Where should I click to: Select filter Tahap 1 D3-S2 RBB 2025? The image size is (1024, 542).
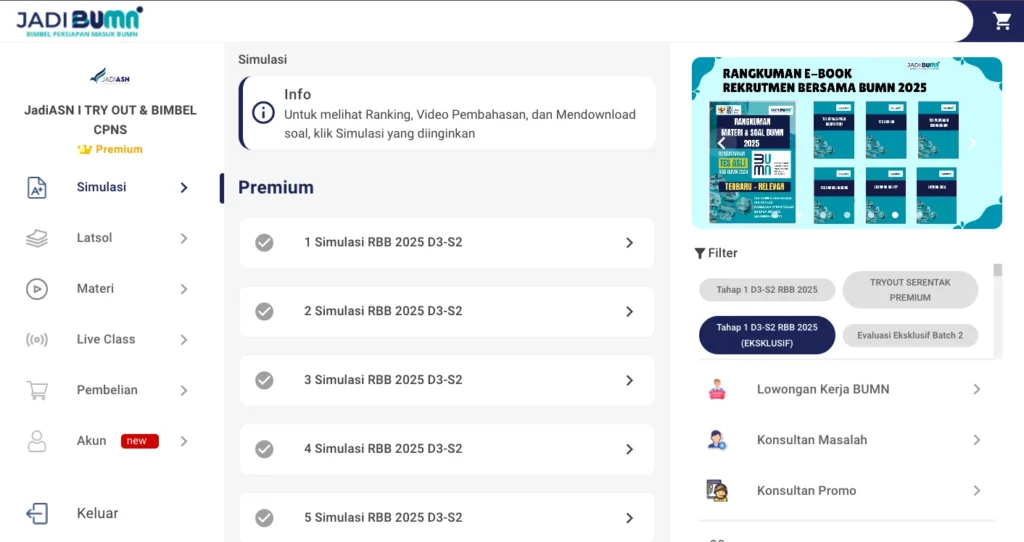(x=767, y=290)
